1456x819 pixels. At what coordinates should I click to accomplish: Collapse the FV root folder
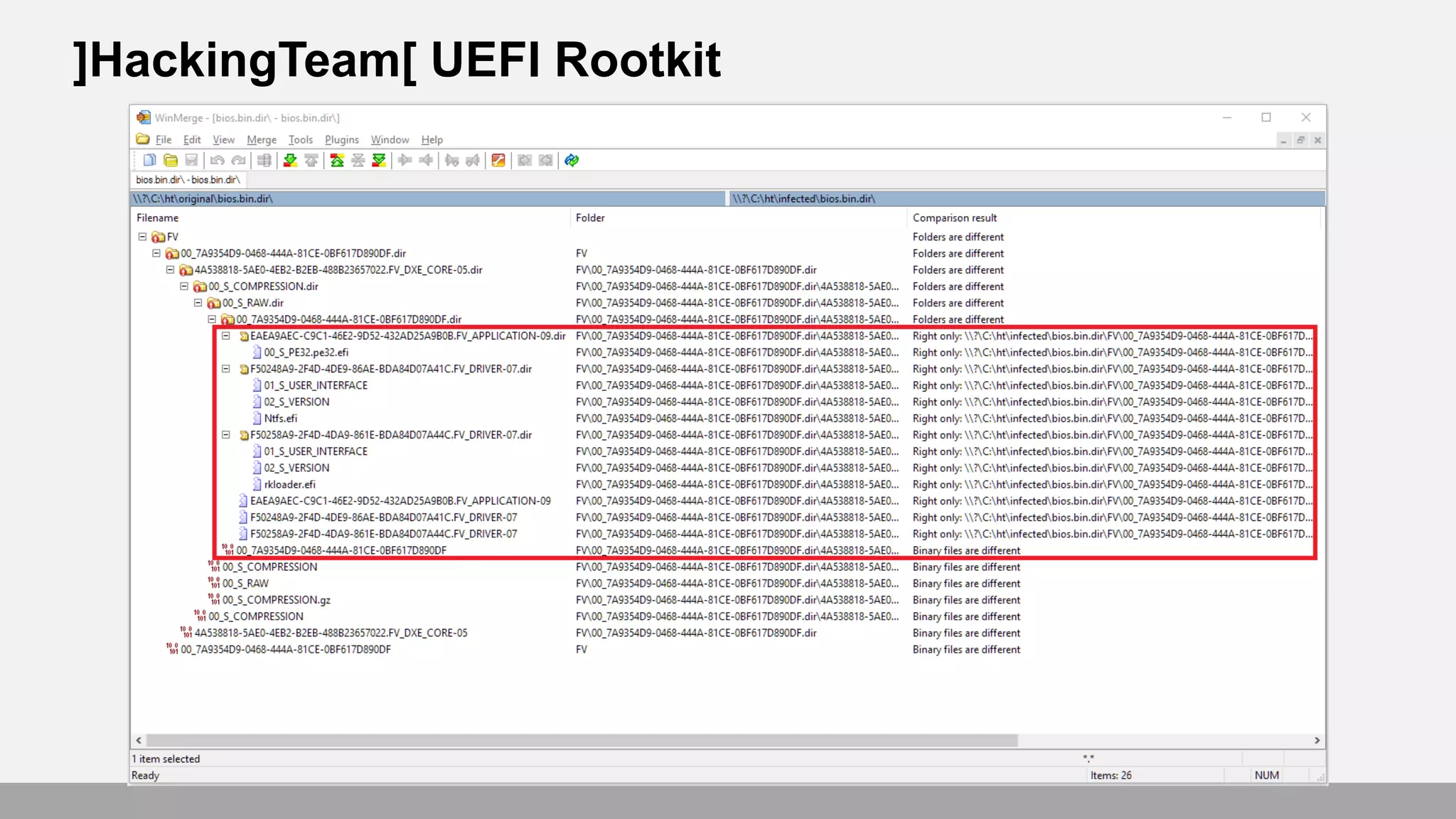pyautogui.click(x=142, y=237)
